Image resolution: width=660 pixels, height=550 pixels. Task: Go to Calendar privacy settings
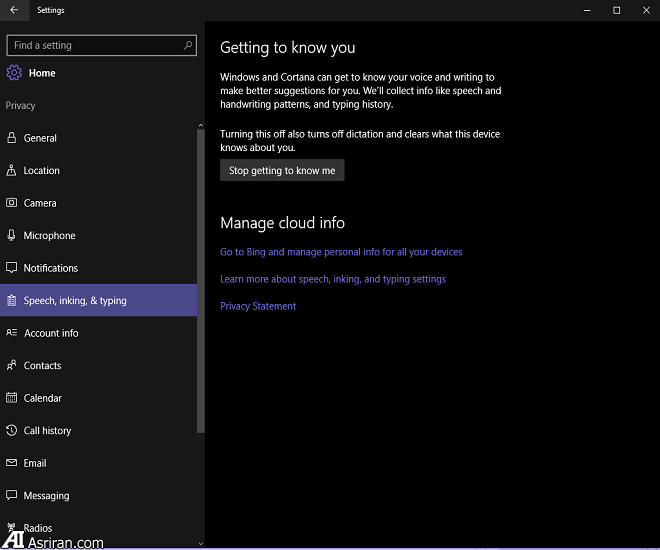[x=43, y=398]
